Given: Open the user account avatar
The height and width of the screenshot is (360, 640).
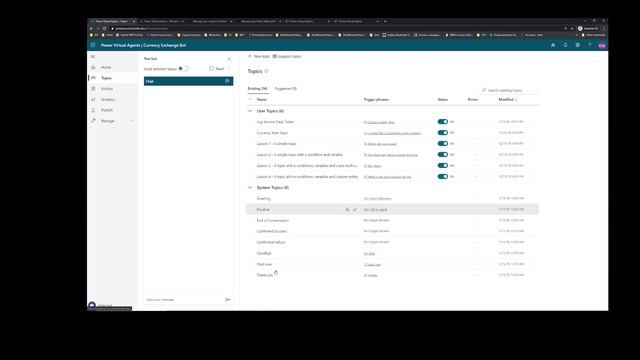Looking at the screenshot, I should point(602,45).
